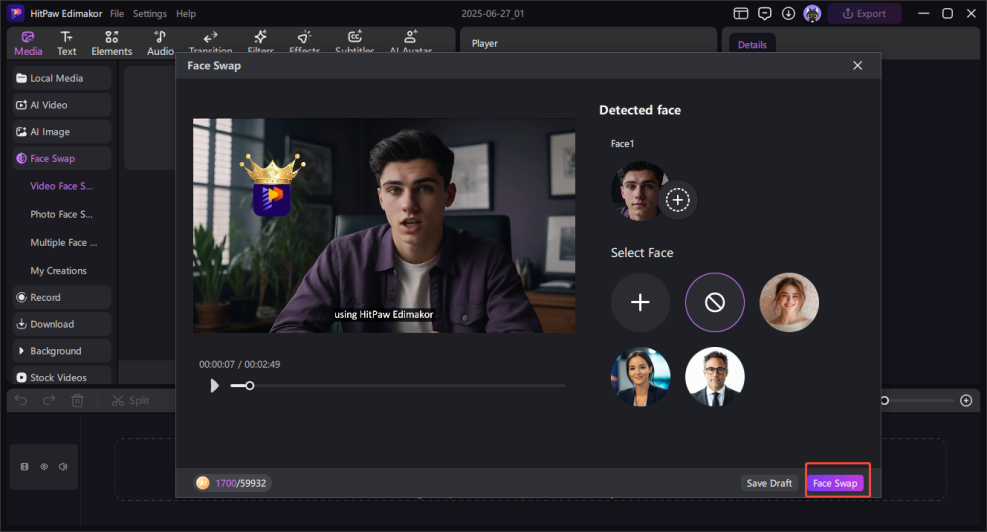Open the feedback message icon
This screenshot has height=532, width=987.
[765, 13]
